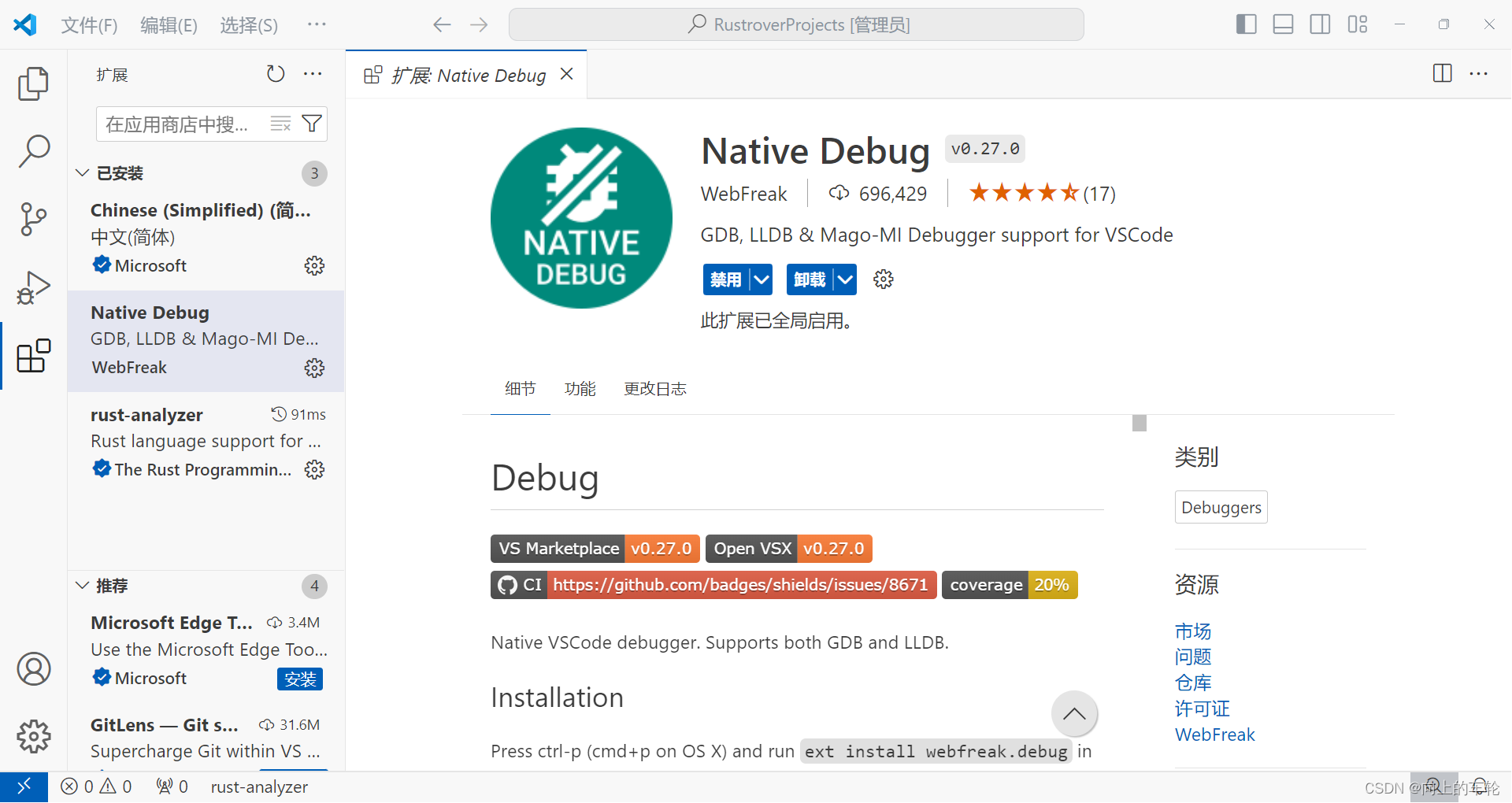The width and height of the screenshot is (1512, 803).
Task: Switch to the details tab
Action: [520, 389]
